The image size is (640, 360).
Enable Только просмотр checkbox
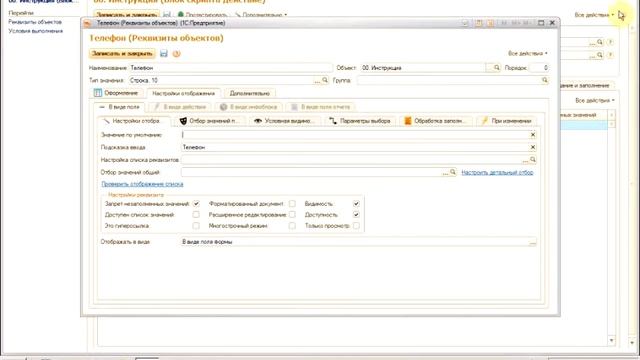click(356, 225)
